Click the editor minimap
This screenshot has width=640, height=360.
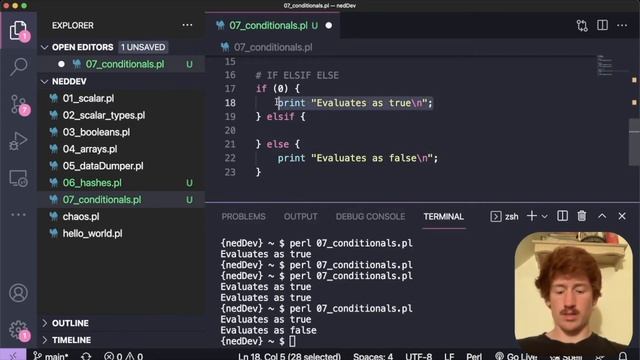pos(611,66)
